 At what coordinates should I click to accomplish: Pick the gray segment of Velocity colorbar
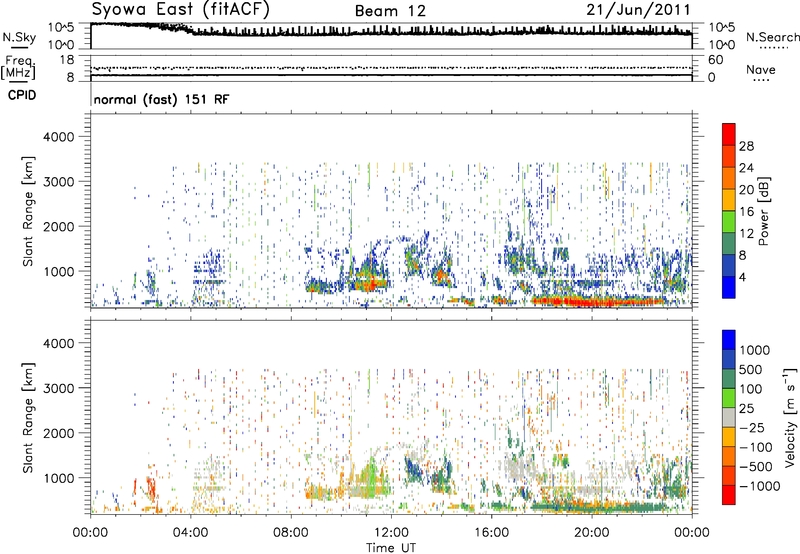729,417
